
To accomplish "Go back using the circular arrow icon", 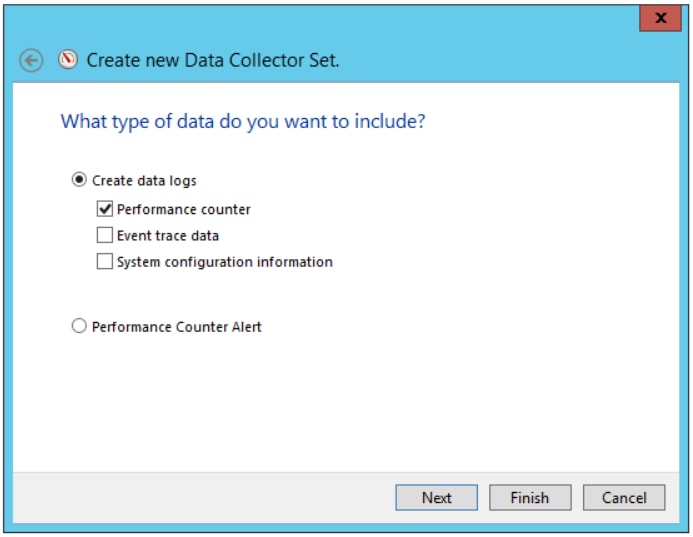I will click(31, 60).
